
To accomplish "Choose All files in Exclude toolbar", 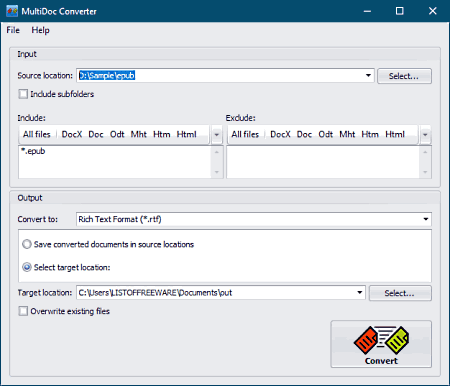I will tap(245, 134).
